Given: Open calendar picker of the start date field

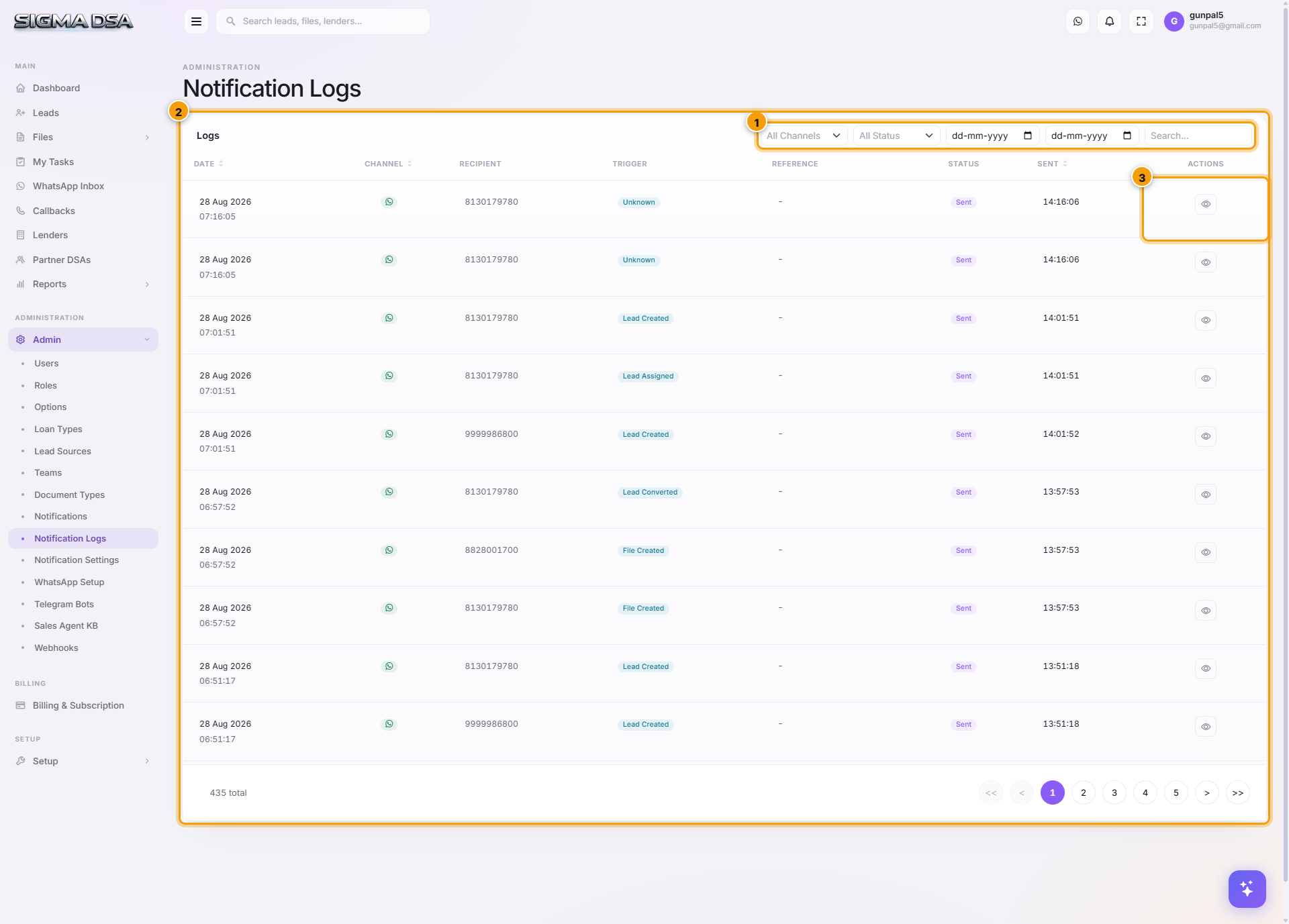Looking at the screenshot, I should (1027, 136).
